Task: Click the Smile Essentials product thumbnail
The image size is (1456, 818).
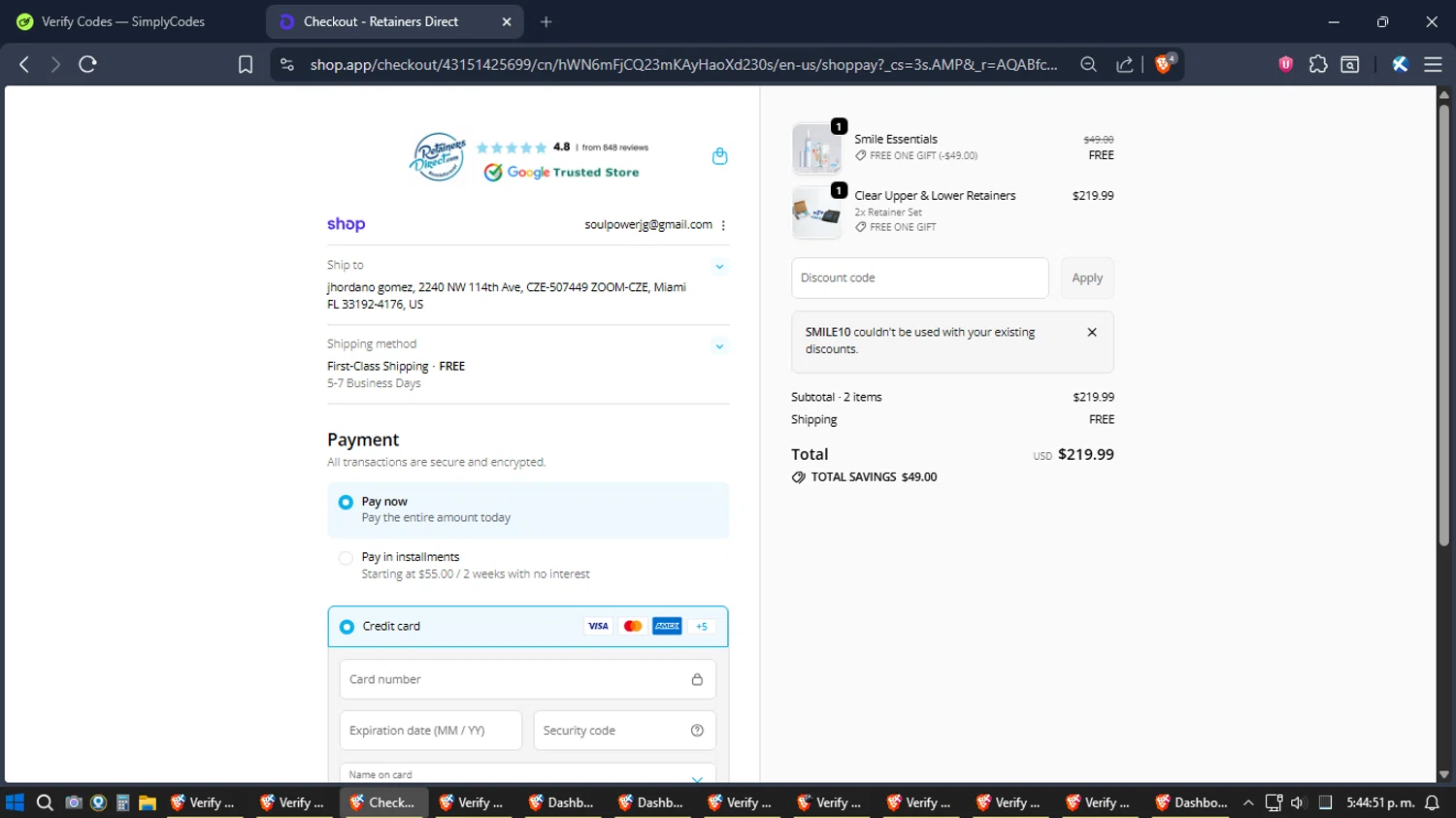Action: tap(816, 148)
